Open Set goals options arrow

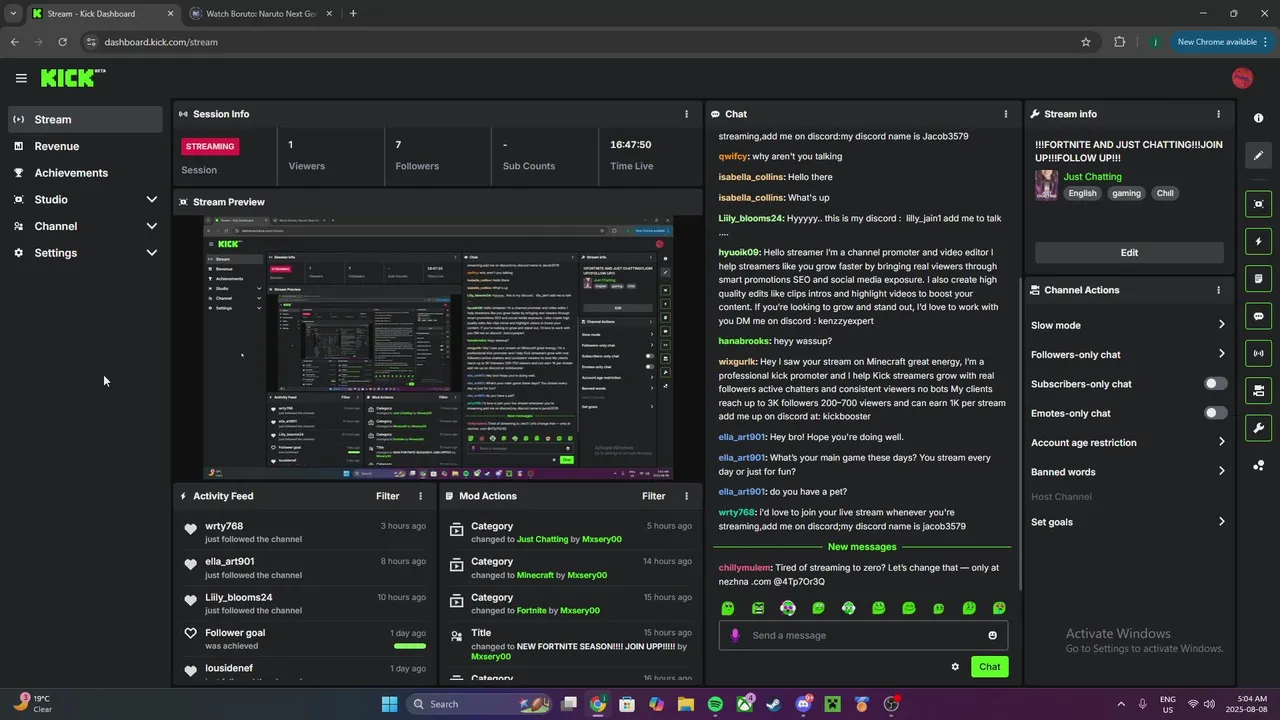(x=1221, y=522)
